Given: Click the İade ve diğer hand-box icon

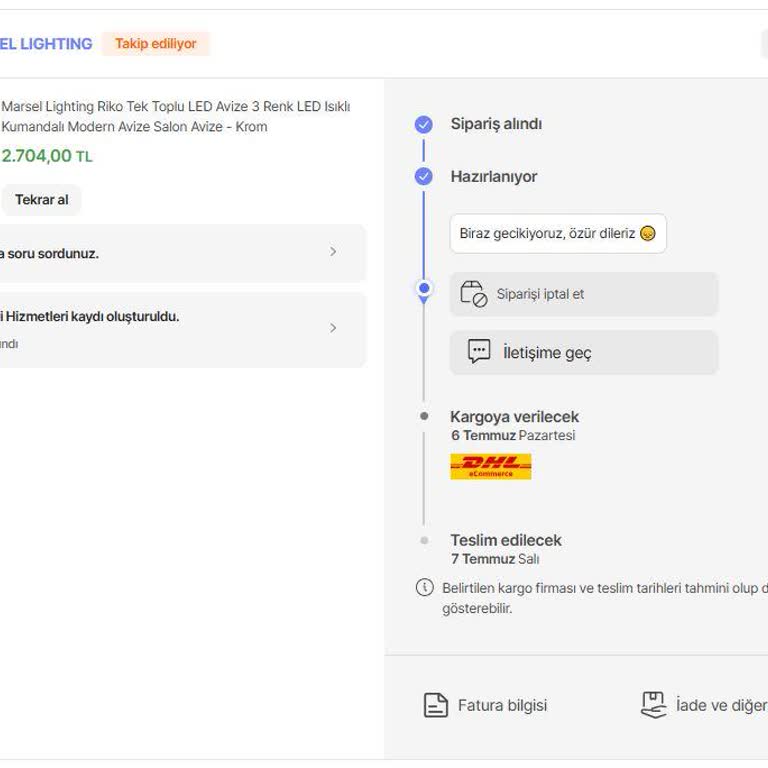Looking at the screenshot, I should tap(654, 705).
